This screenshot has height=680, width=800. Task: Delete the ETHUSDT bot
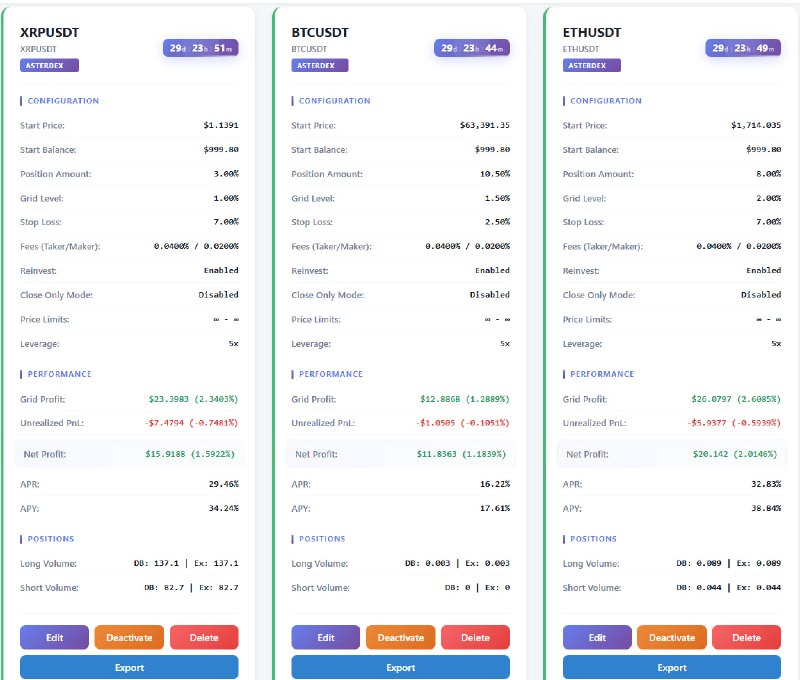746,637
